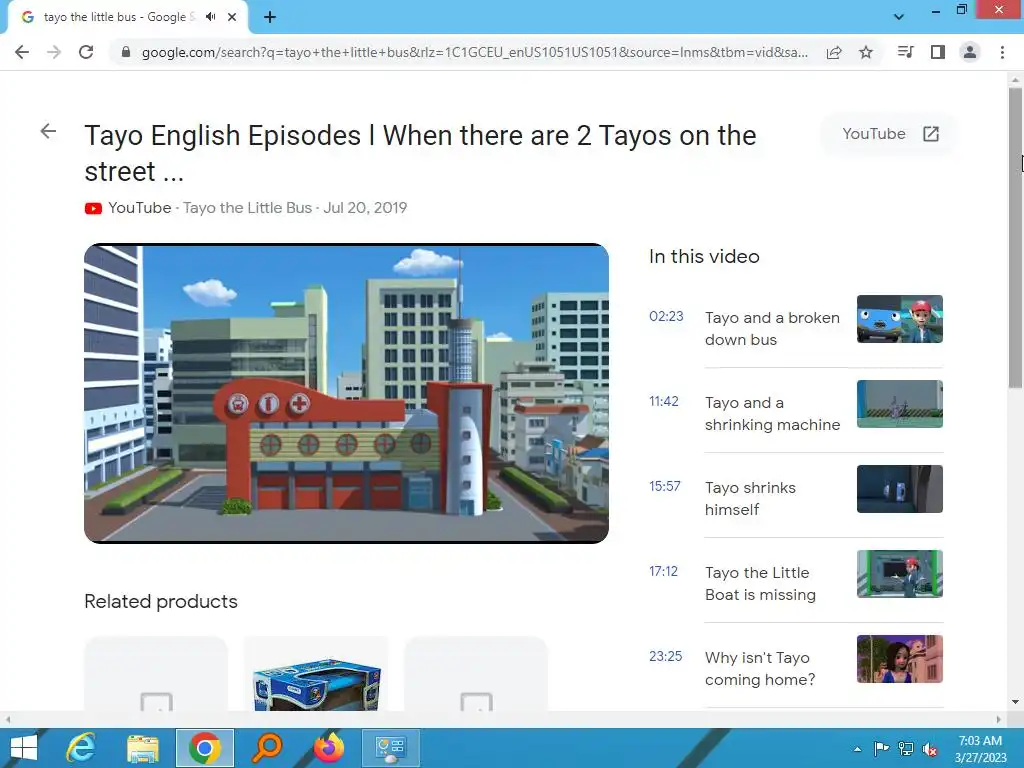This screenshot has height=768, width=1024.
Task: Click the Chrome taskbar icon
Action: pos(204,748)
